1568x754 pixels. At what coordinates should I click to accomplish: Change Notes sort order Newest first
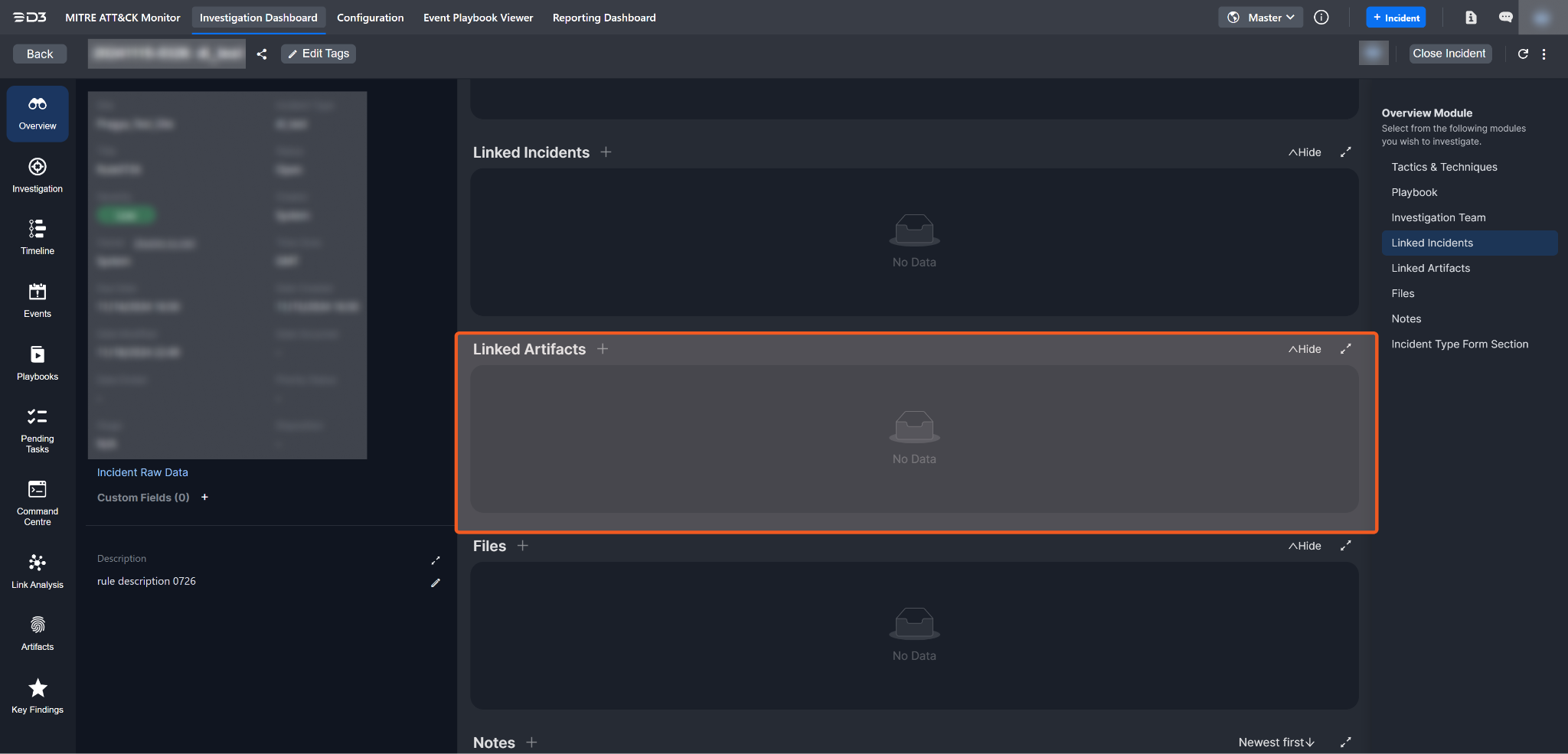[1276, 743]
